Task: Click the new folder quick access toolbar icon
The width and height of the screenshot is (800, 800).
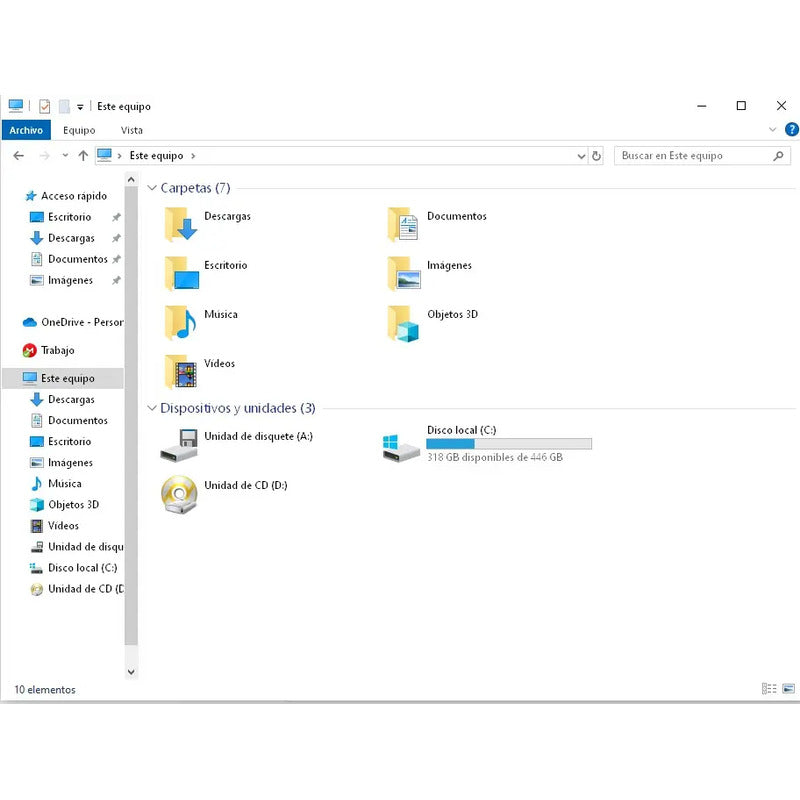Action: point(64,106)
